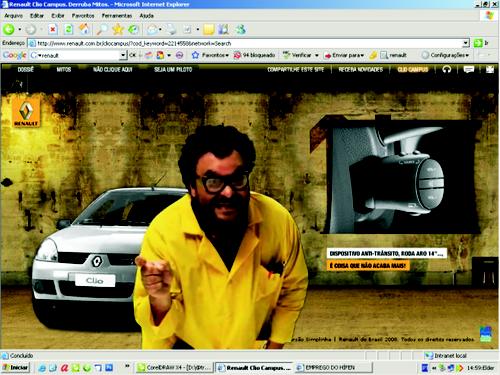Click the Edit document toolbar icon
The width and height of the screenshot is (500, 375).
(188, 29)
